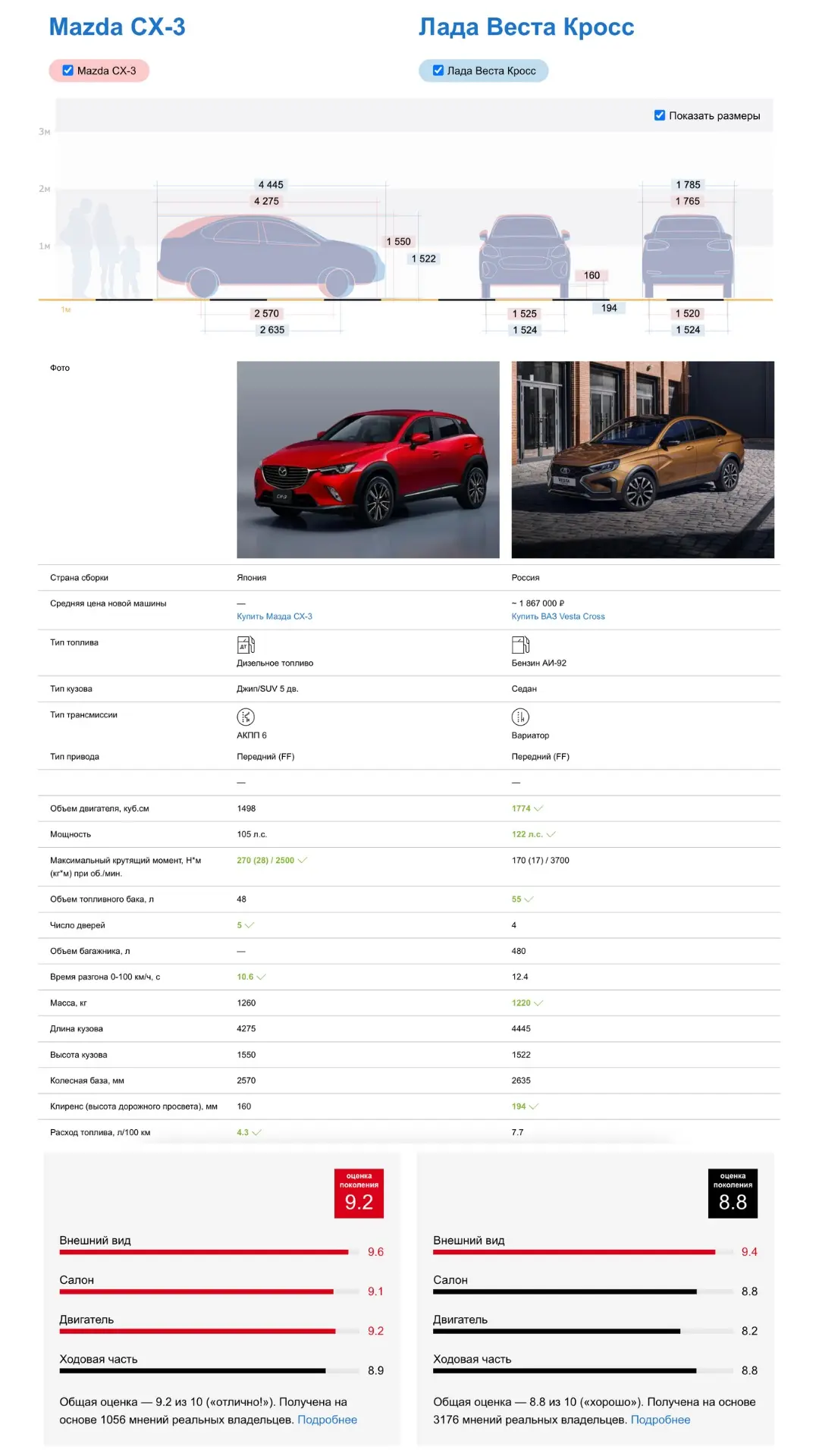Uncheck the Mazda CX-3 checkbox
Image resolution: width=819 pixels, height=1456 pixels.
tap(67, 71)
